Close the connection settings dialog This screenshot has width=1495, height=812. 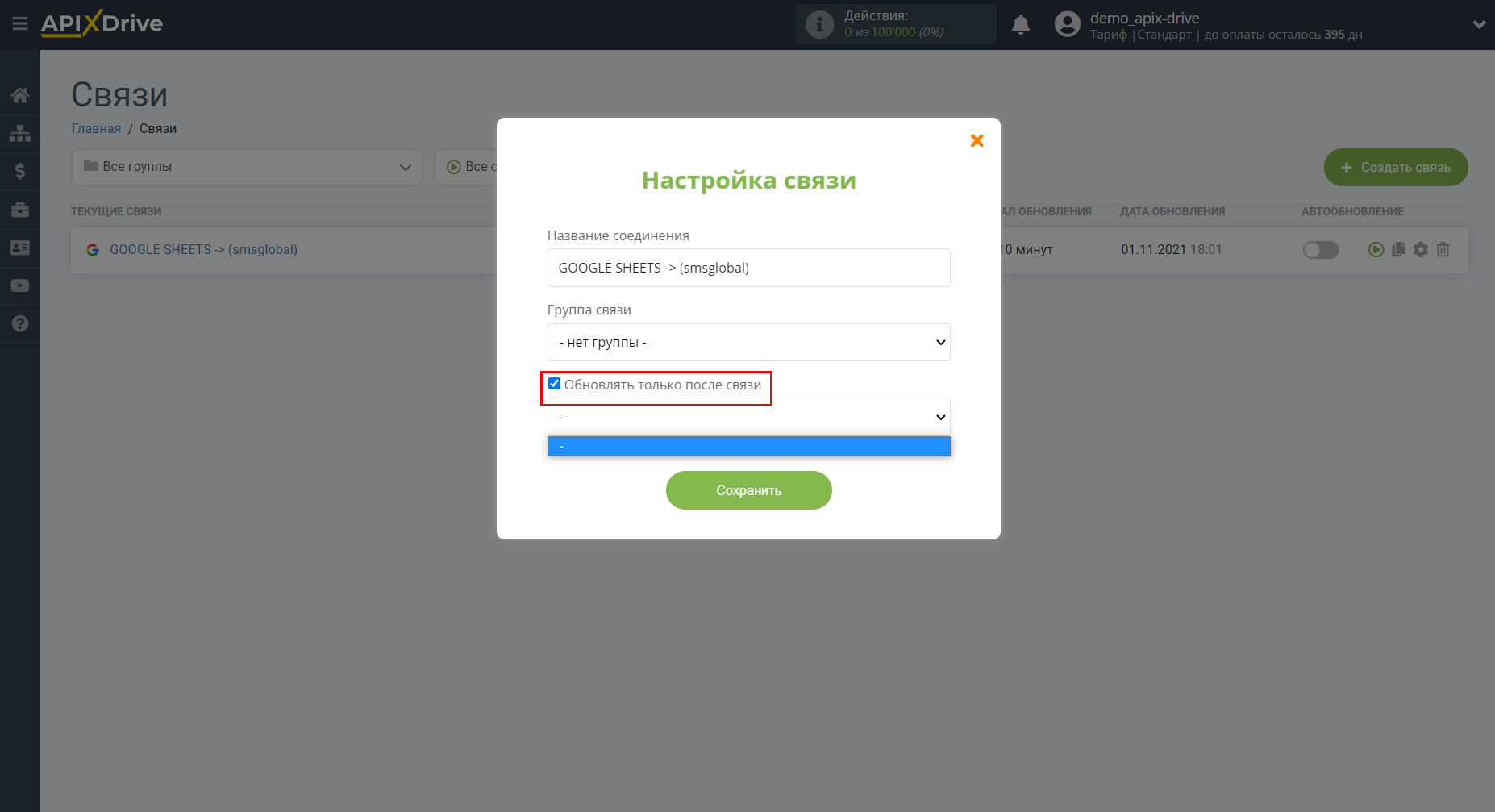coord(977,140)
